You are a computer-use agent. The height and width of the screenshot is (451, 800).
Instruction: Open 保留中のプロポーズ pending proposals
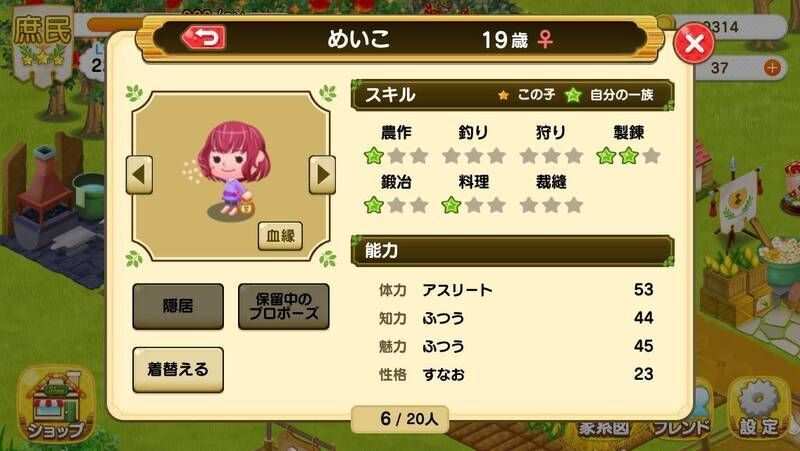tap(284, 306)
